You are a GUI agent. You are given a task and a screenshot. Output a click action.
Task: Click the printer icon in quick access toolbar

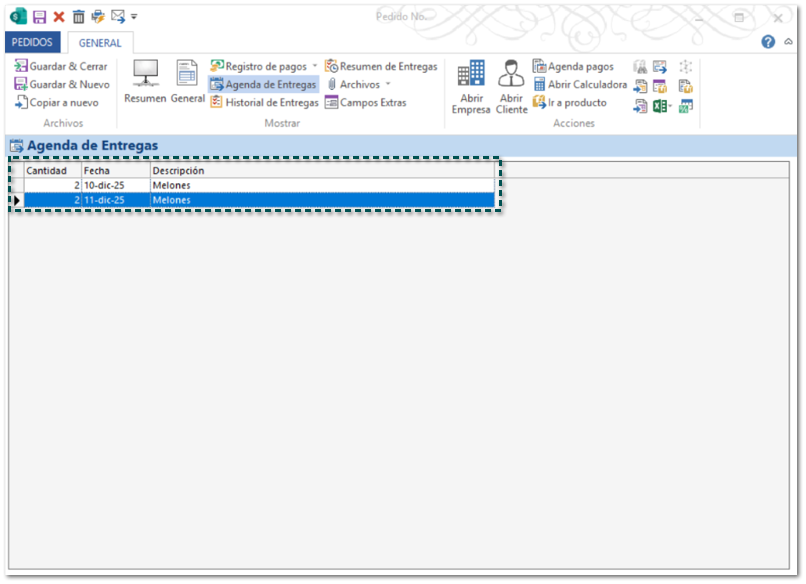pyautogui.click(x=98, y=17)
